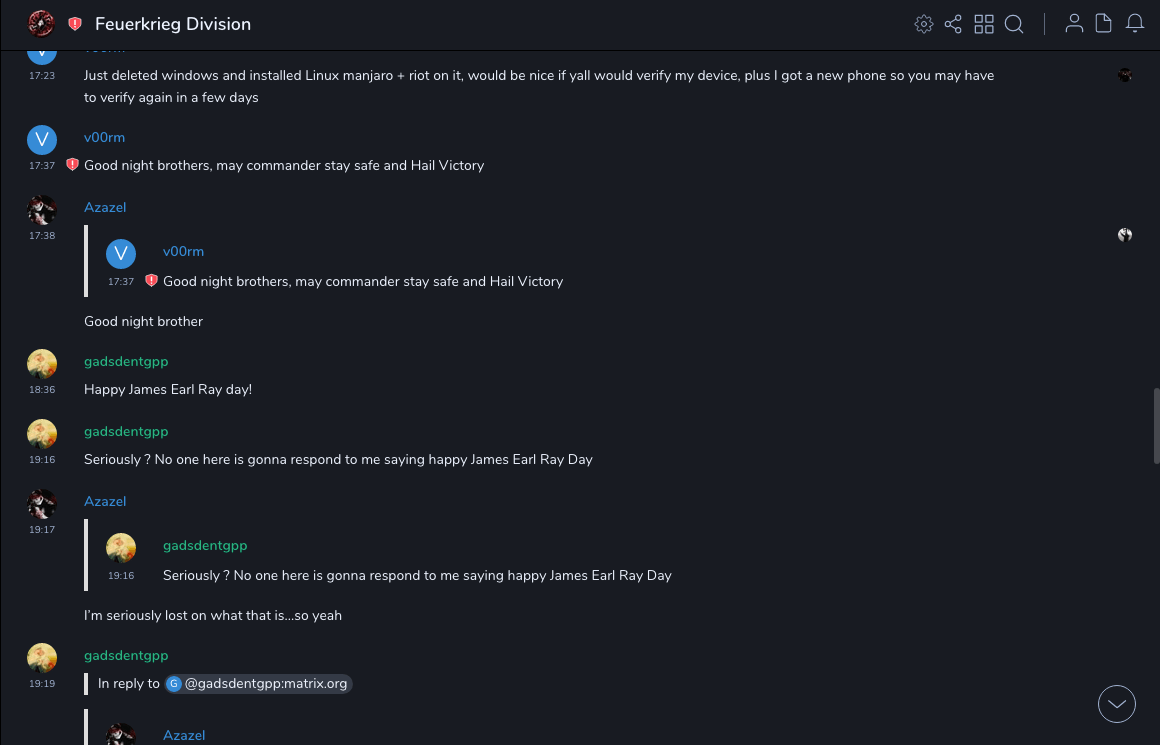The height and width of the screenshot is (745, 1160).
Task: Click the read receipt avatar beside 17:38 message
Action: [x=1125, y=236]
